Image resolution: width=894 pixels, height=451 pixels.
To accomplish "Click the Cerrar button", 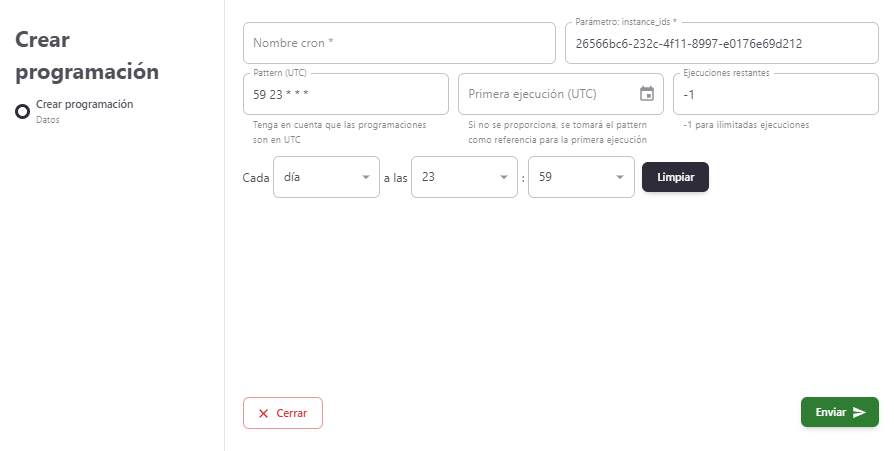I will coord(283,413).
